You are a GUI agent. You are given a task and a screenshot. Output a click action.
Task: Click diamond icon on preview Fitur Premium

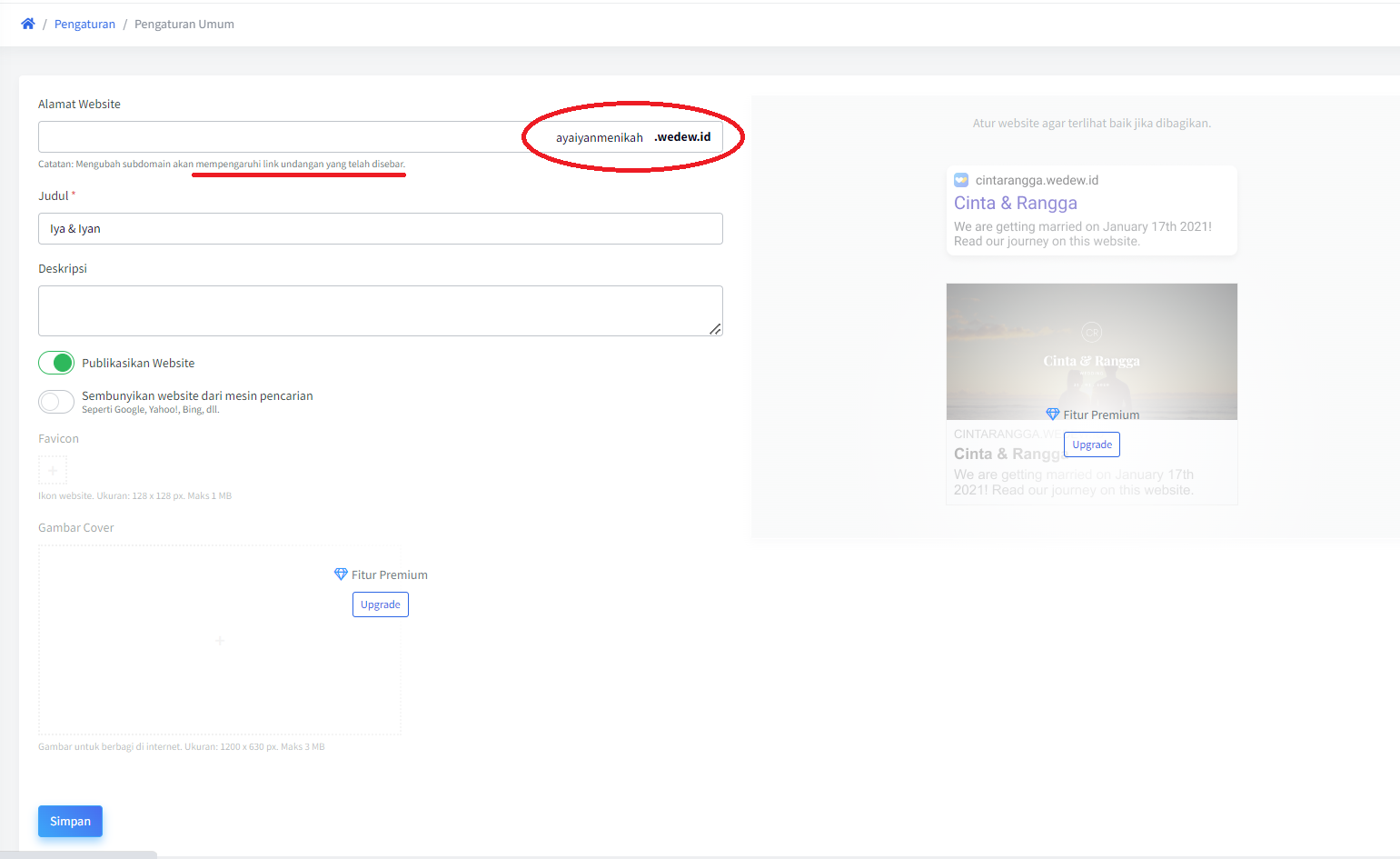click(x=1053, y=415)
